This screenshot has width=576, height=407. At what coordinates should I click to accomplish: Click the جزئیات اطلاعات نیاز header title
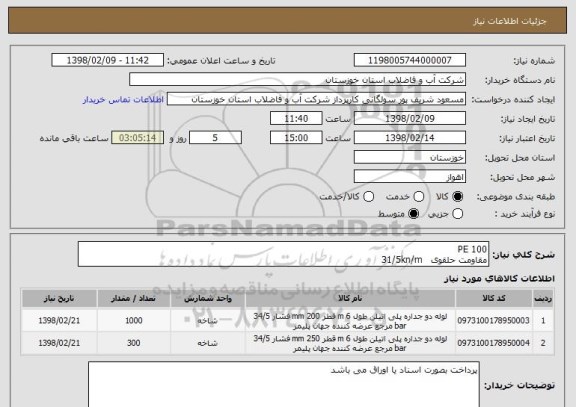[x=509, y=21]
